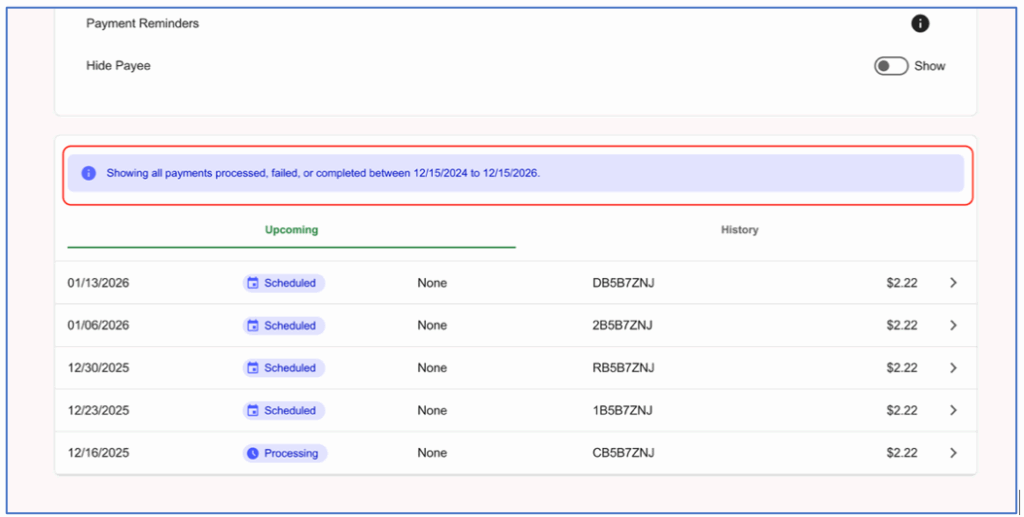
Task: Click calendar icon on 12/23/2025 Scheduled badge
Action: 253,411
